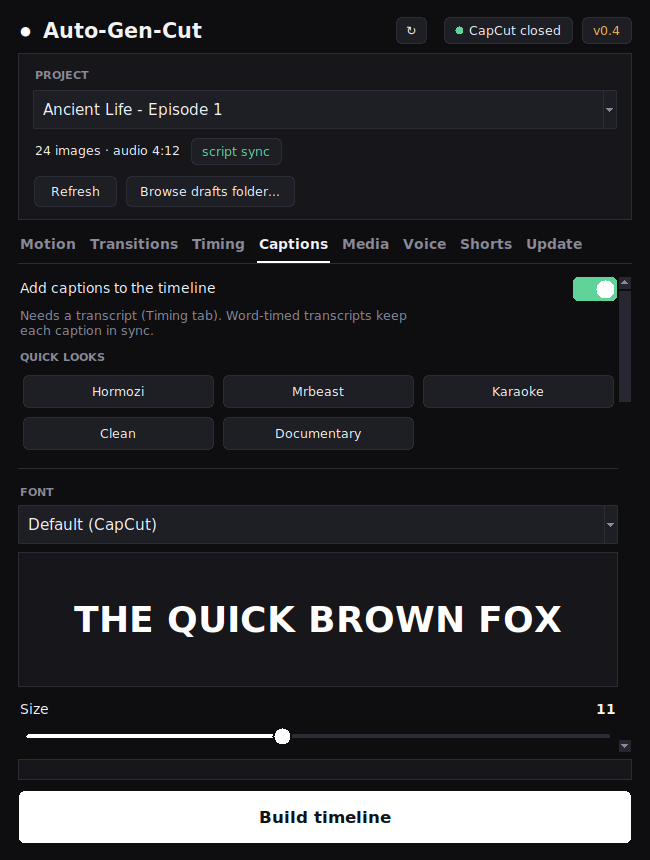This screenshot has width=650, height=860.
Task: Click the CapCut closed status badge
Action: click(x=508, y=31)
